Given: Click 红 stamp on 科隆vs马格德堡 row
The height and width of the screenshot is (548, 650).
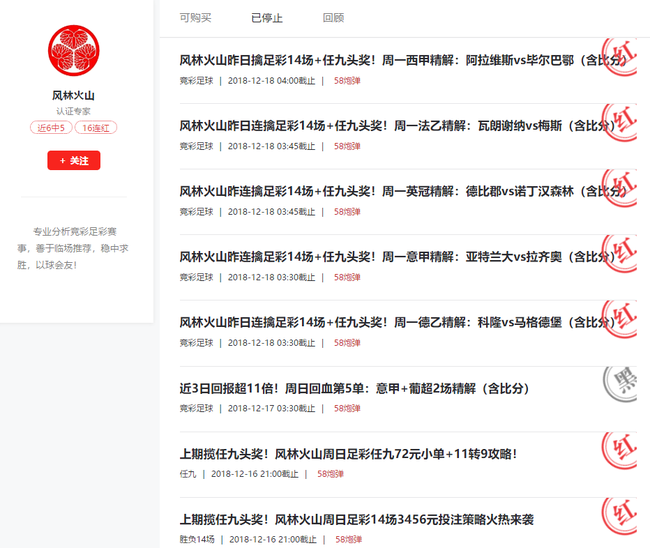Looking at the screenshot, I should click(x=619, y=319).
